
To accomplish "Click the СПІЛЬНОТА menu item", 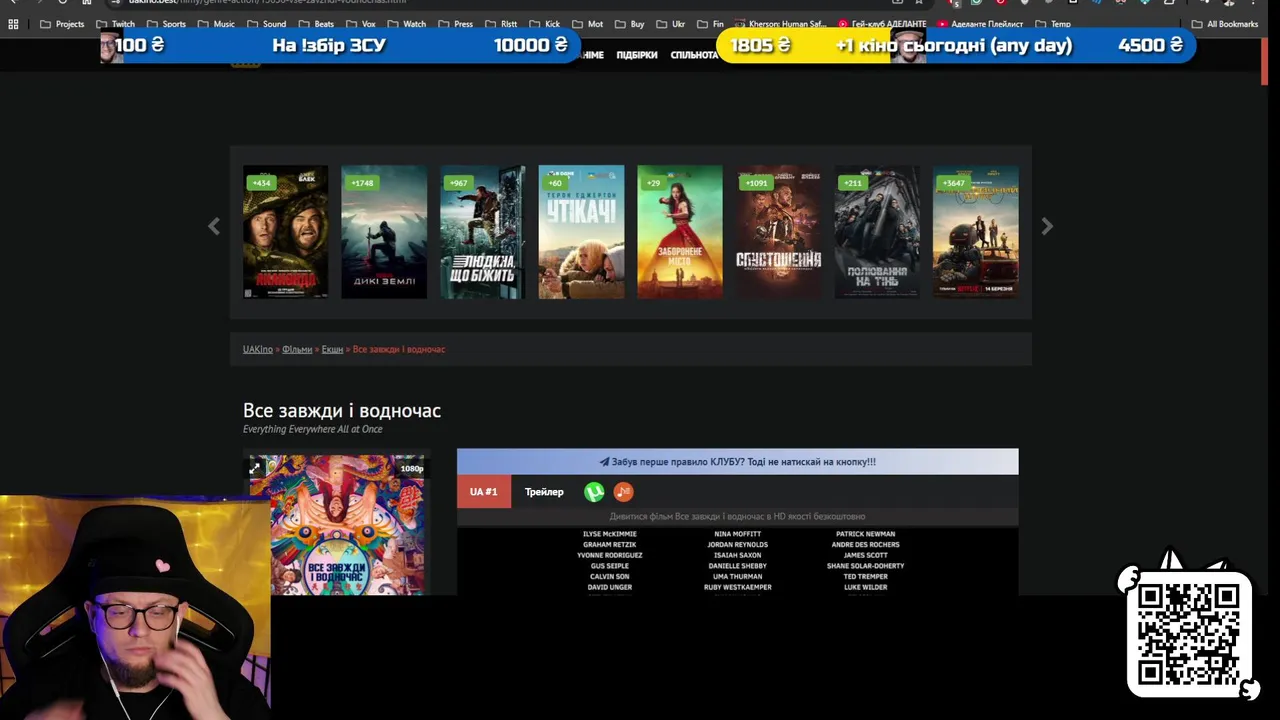I will point(694,55).
